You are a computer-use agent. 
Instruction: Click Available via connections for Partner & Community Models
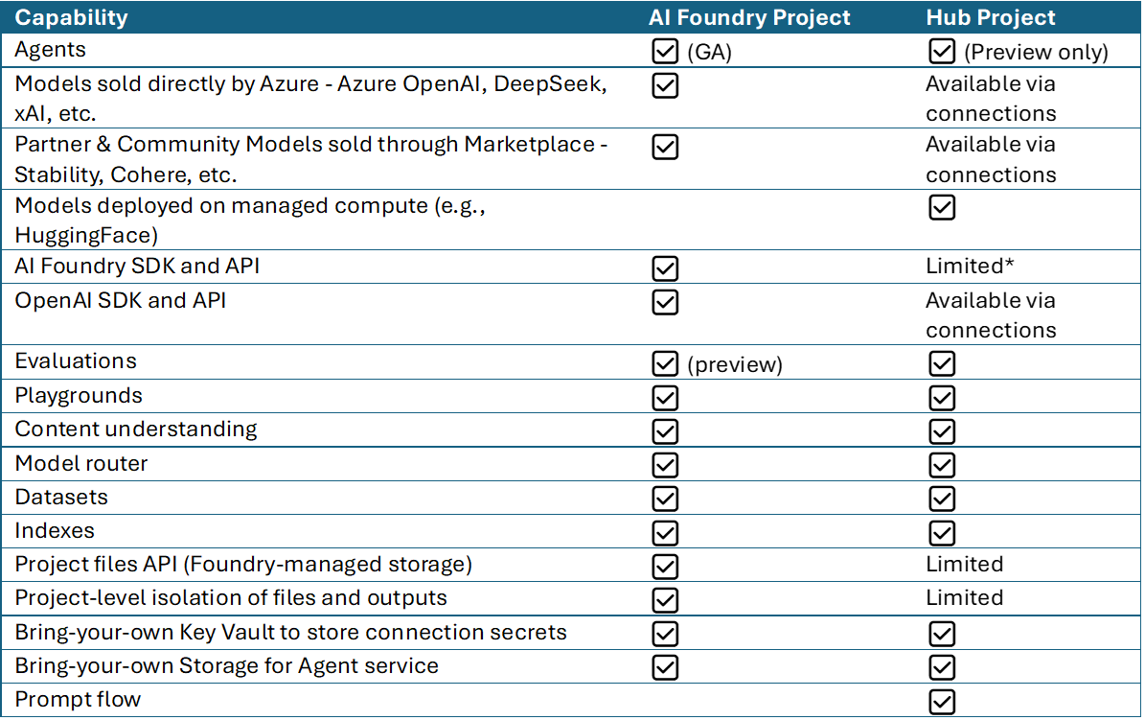coord(991,159)
